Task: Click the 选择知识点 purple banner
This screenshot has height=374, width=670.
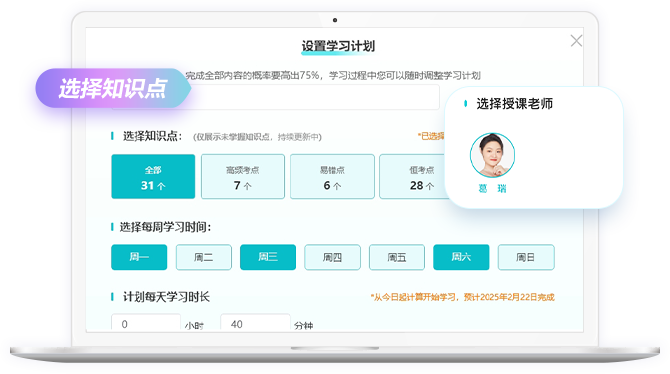Action: 113,88
